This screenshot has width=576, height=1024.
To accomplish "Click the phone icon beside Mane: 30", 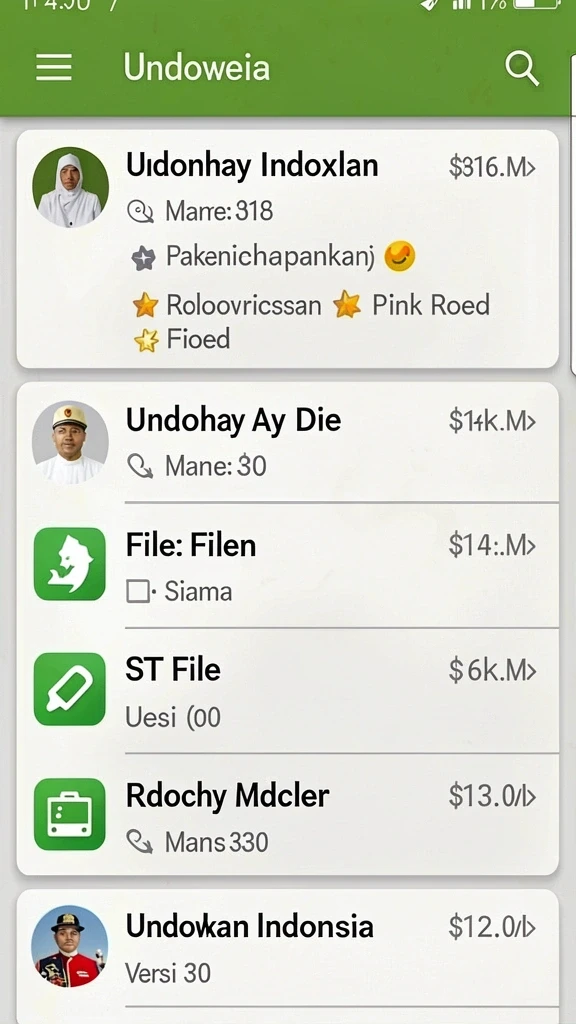I will click(x=140, y=466).
